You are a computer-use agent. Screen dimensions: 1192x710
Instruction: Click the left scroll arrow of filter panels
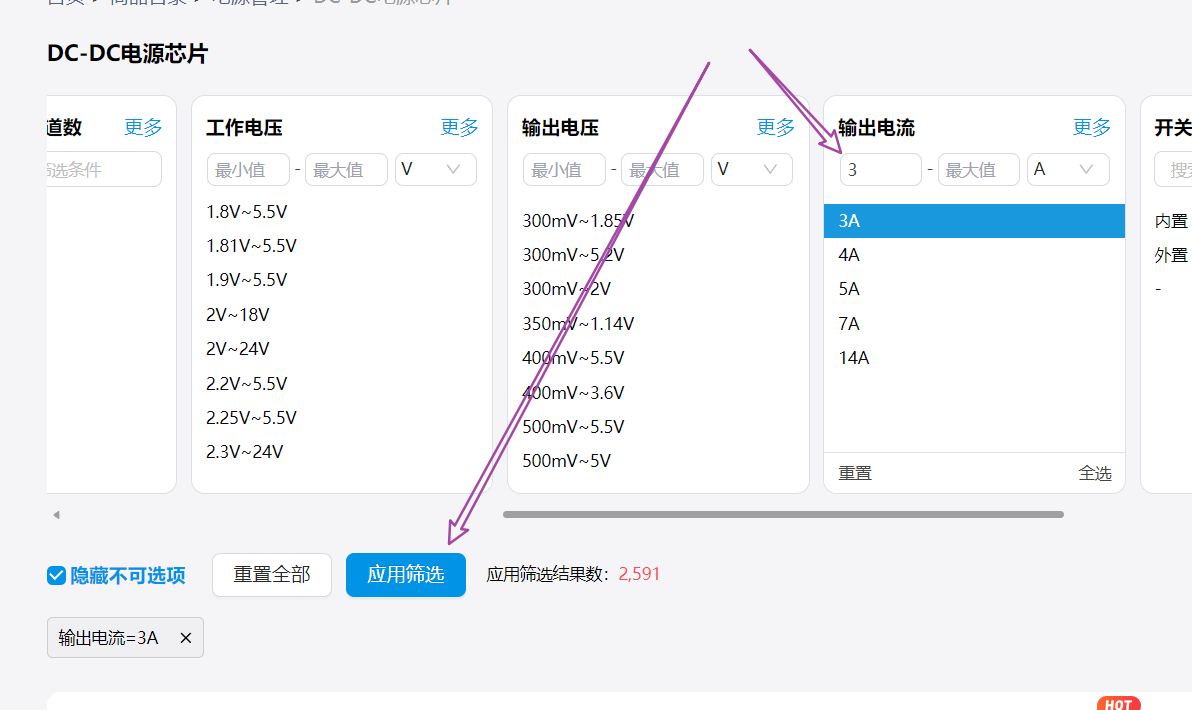pos(56,515)
